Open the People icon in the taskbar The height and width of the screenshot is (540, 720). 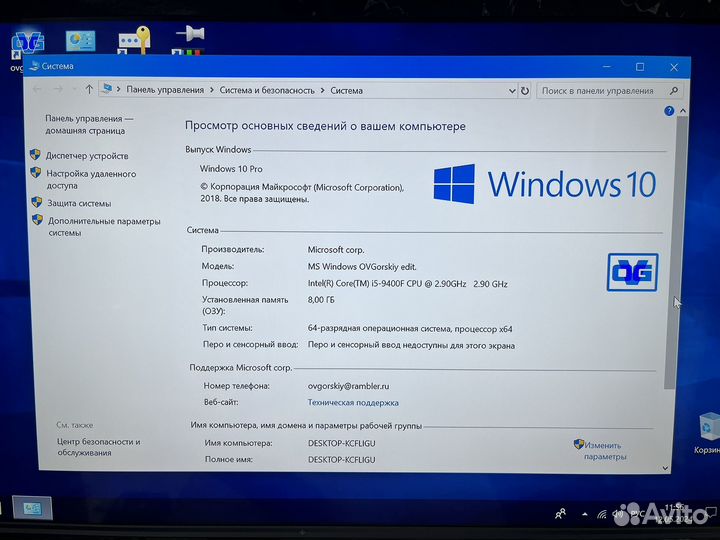(560, 514)
